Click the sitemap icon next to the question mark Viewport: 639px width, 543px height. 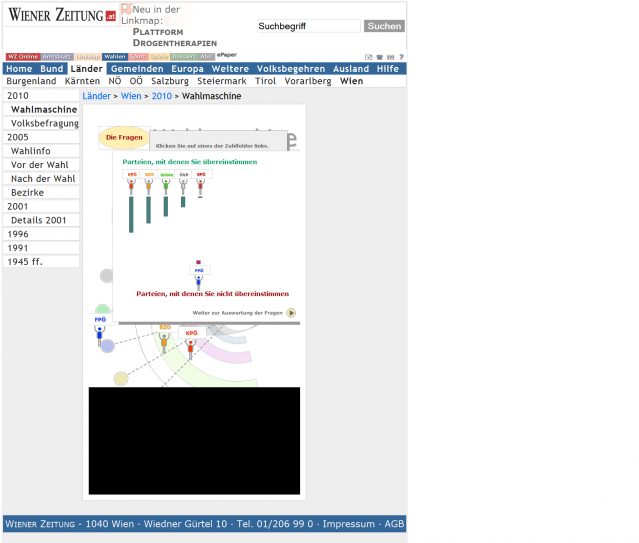[x=390, y=57]
